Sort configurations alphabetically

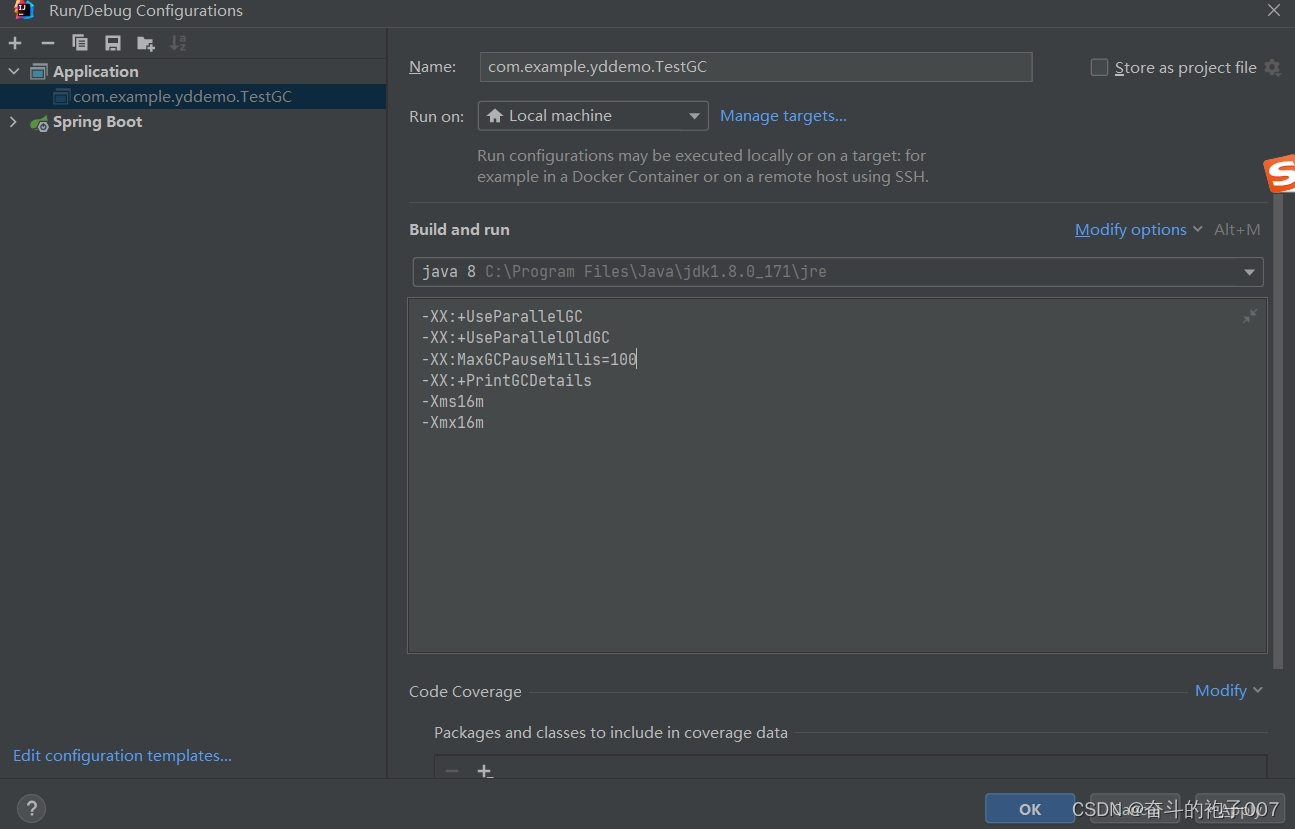point(178,43)
